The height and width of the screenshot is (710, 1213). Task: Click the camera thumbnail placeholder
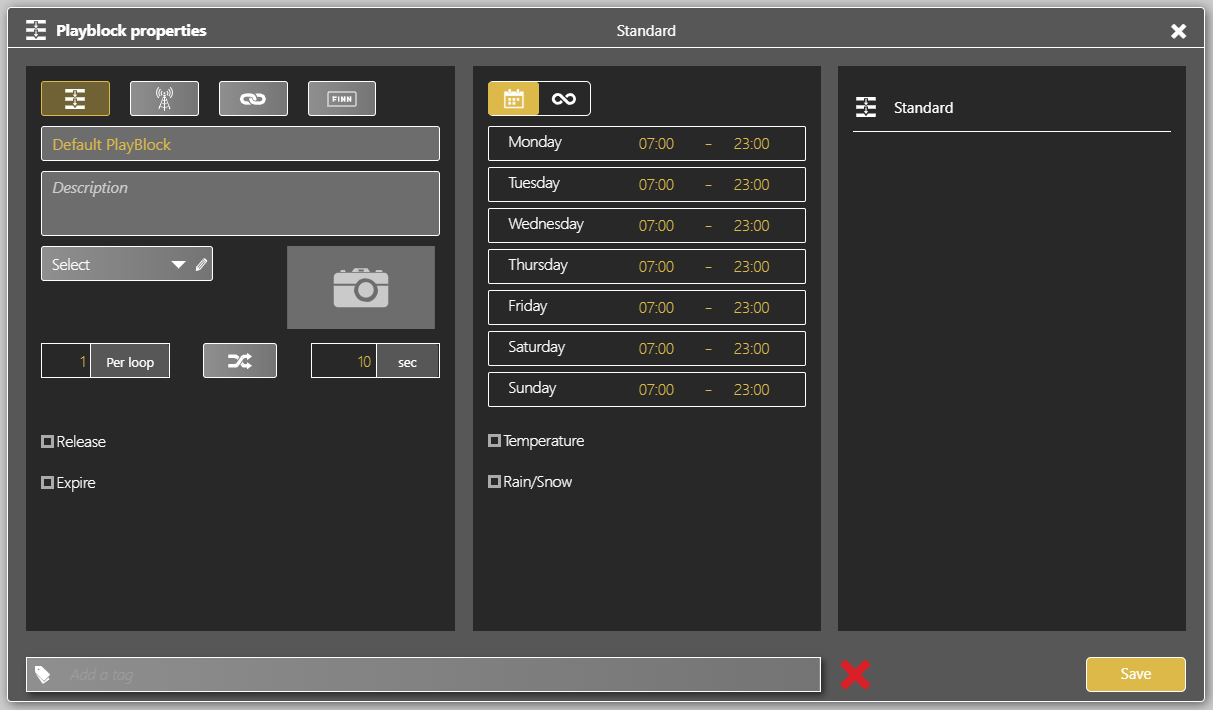pos(361,287)
